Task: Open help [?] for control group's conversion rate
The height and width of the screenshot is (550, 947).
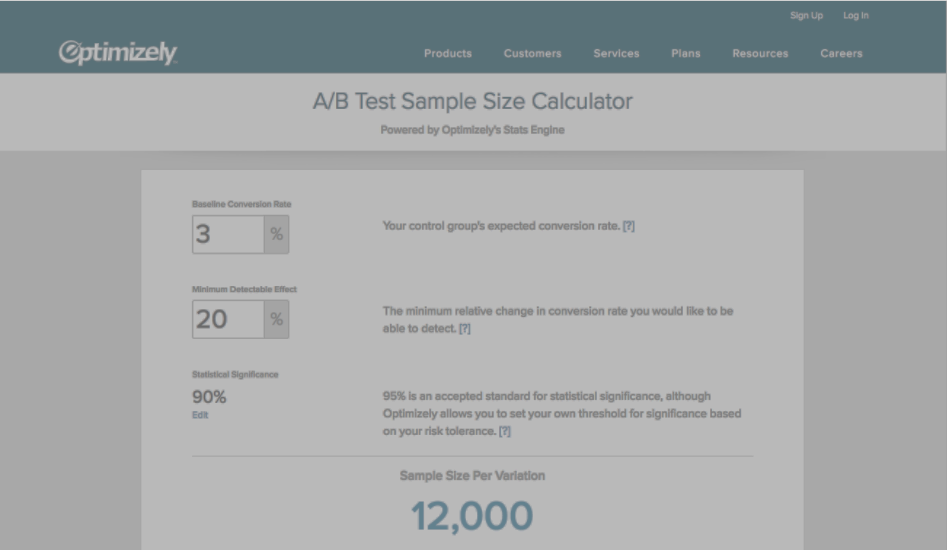Action: [x=629, y=226]
